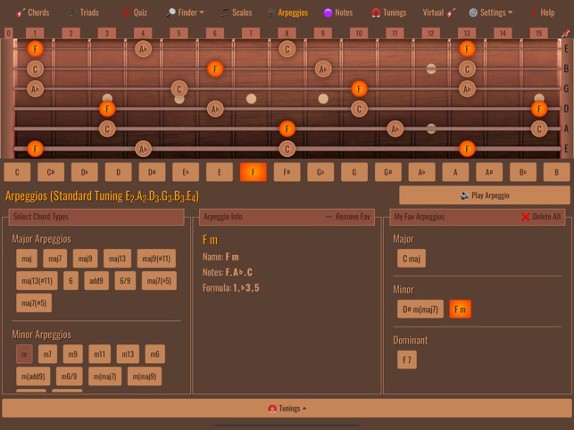Click the pin icon at fretboard corner
Screen dimensions: 574x430
566,33
